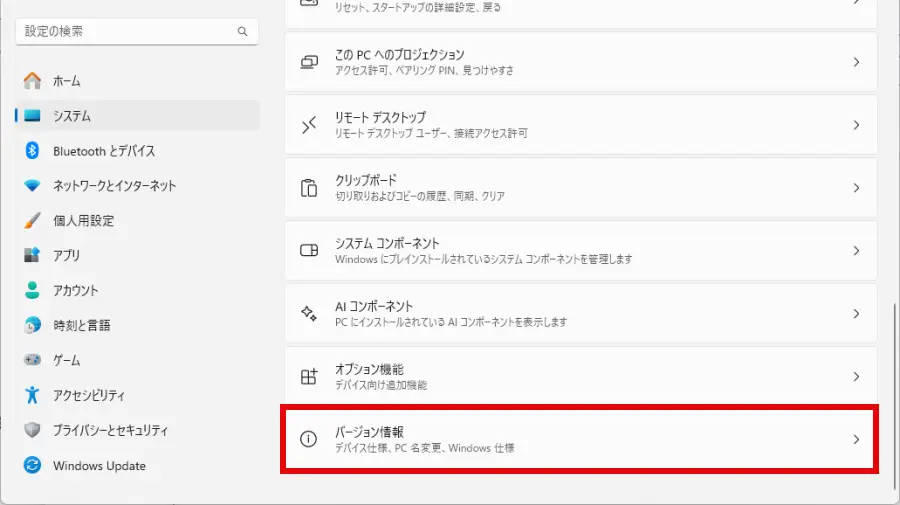Viewport: 900px width, 505px height.
Task: Expand この PC へのプロジェクション chevron
Action: [856, 62]
